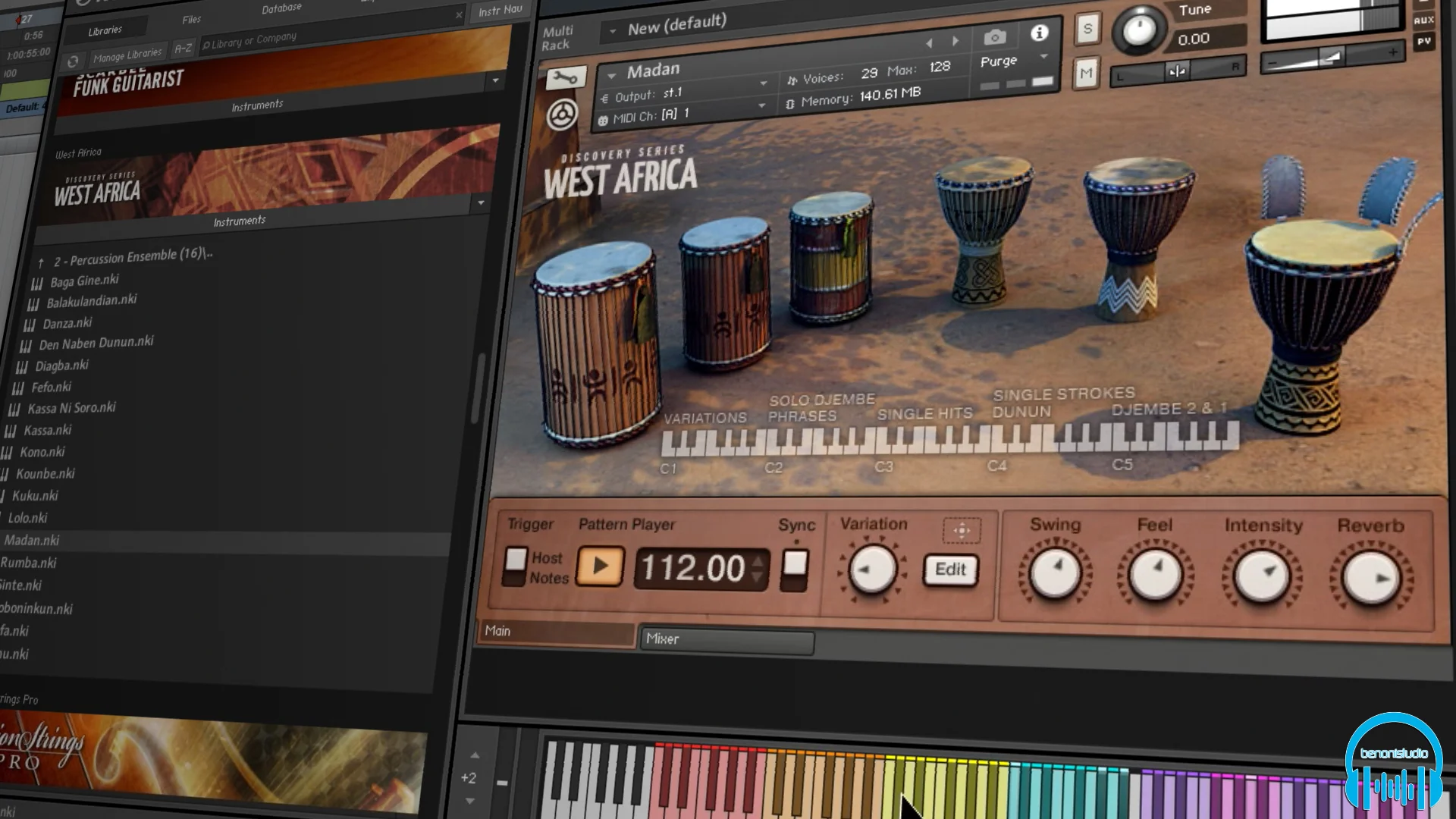Viewport: 1456px width, 819px height.
Task: Shift the keyboard octave up
Action: (475, 755)
